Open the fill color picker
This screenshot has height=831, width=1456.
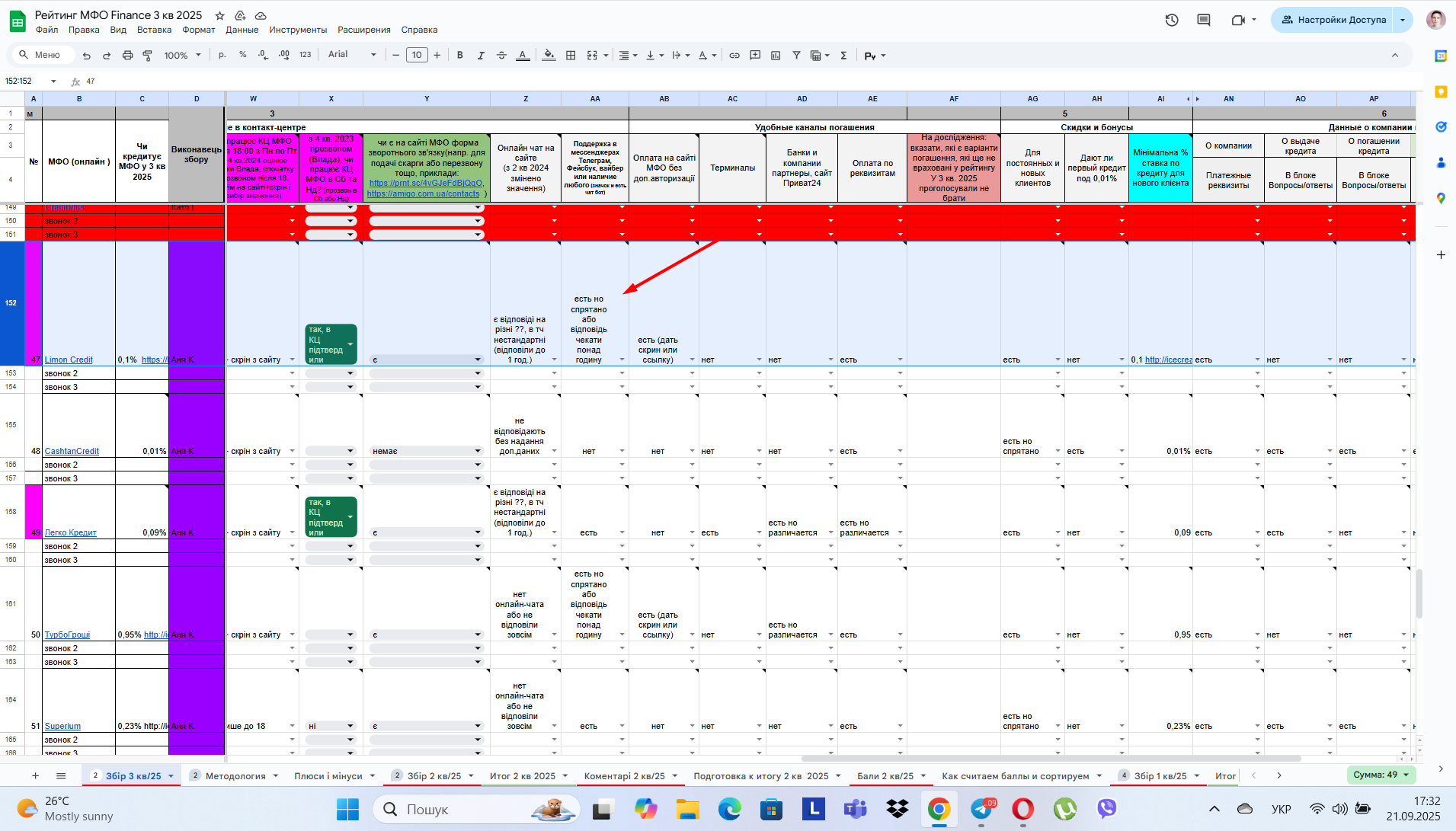click(549, 56)
